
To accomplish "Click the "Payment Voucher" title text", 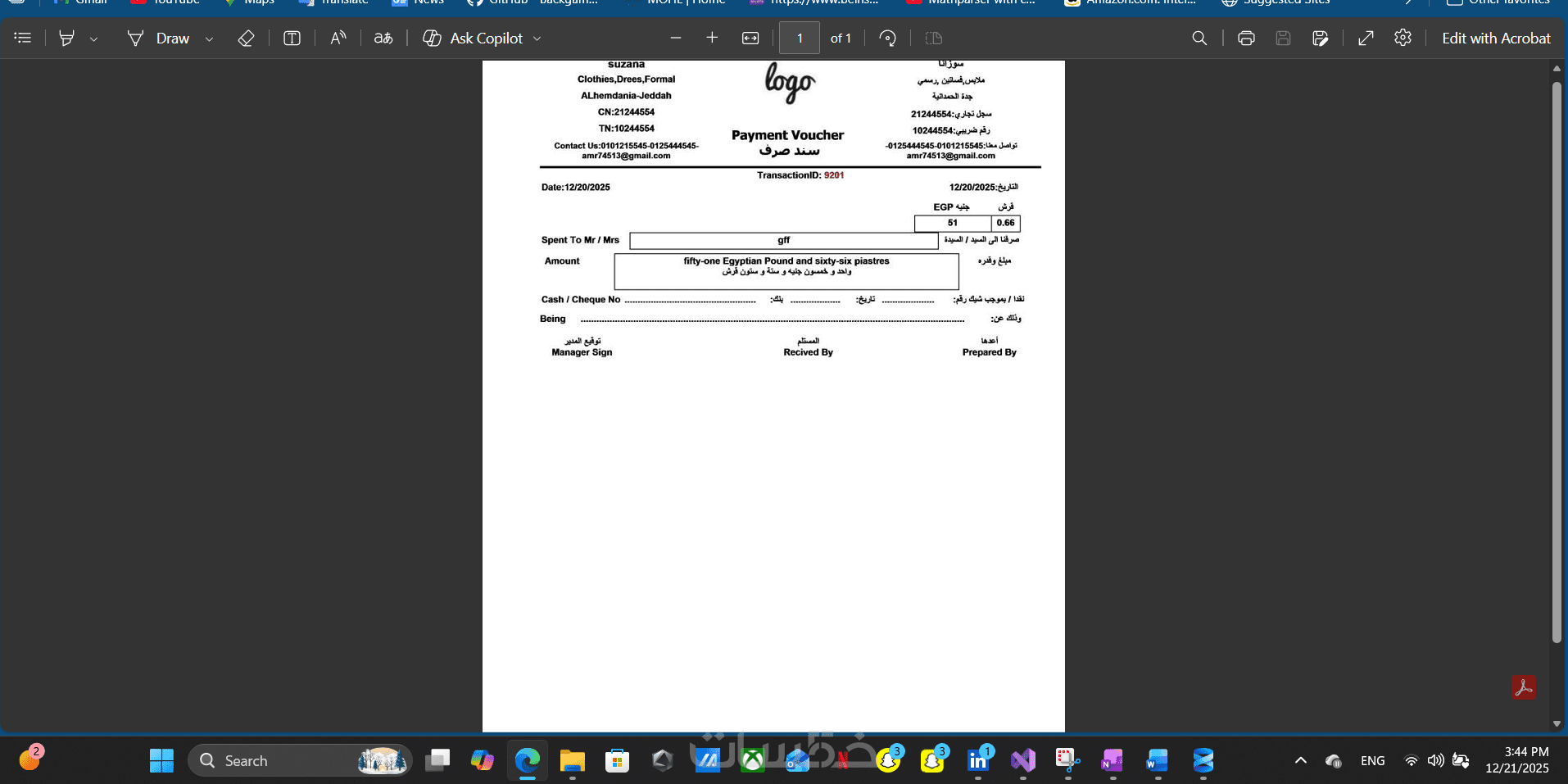I will (787, 135).
